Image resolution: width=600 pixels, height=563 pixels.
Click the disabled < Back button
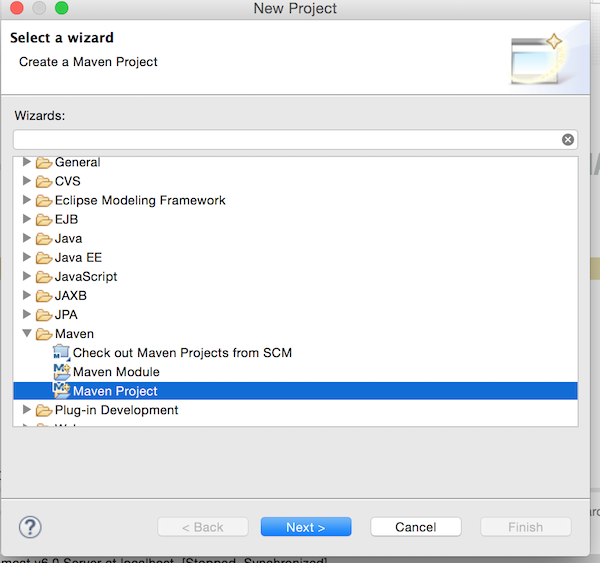pos(203,527)
